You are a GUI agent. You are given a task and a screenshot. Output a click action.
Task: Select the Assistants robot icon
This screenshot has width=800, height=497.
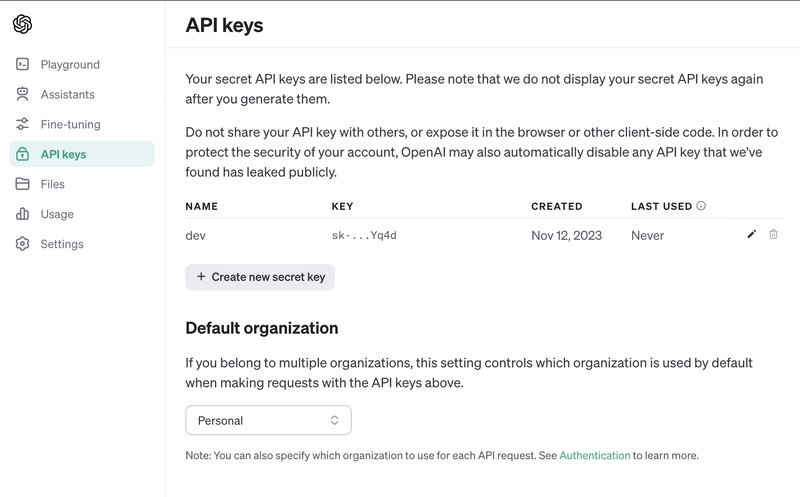click(x=22, y=94)
